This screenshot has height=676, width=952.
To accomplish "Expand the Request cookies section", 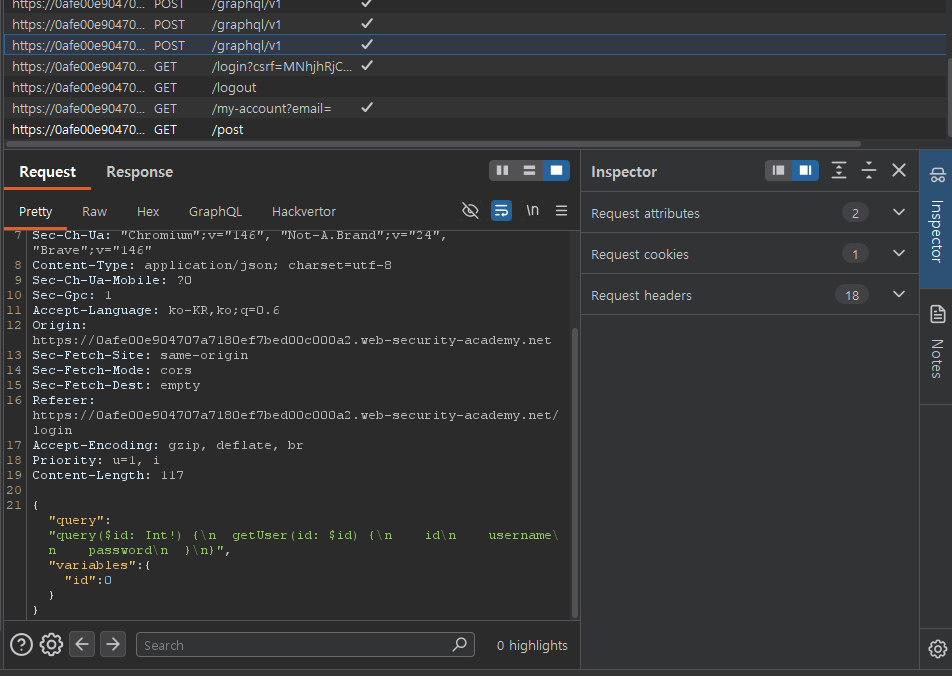I will 898,254.
